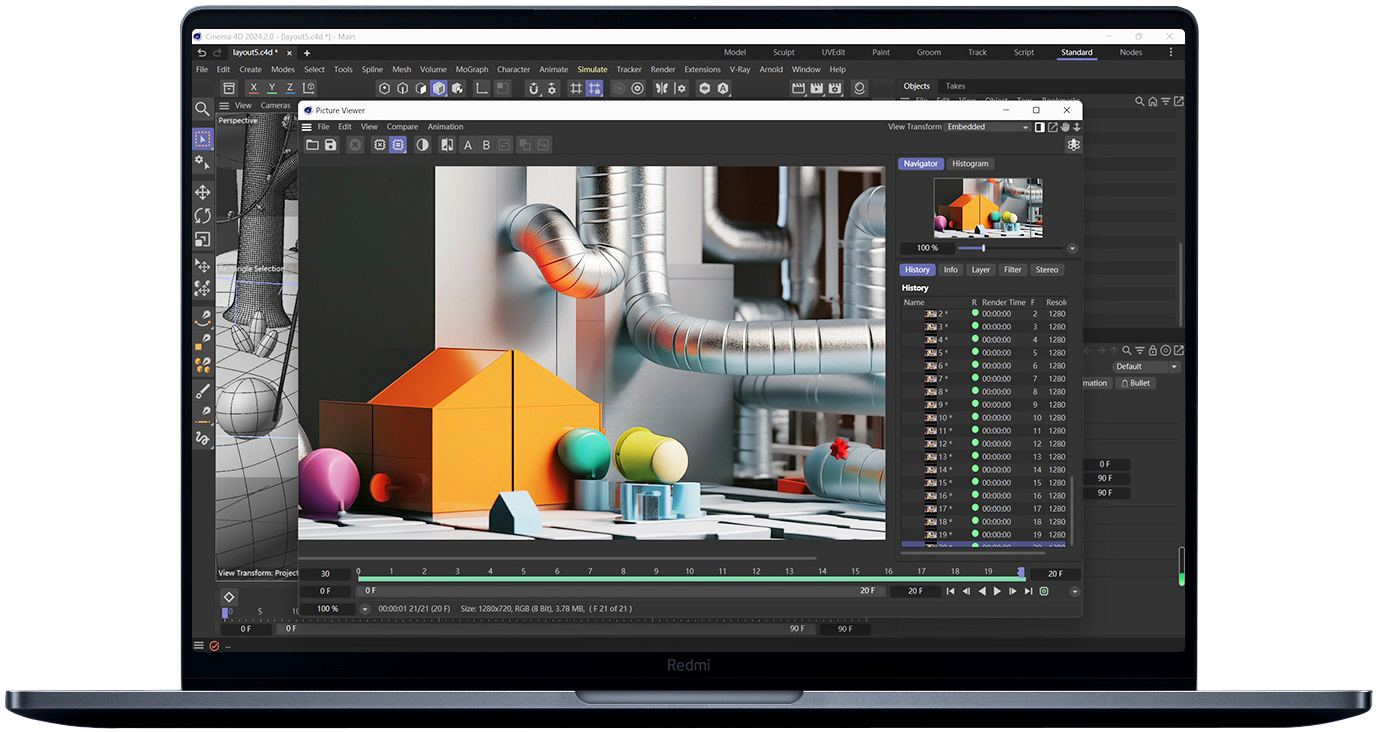Select render history entry 10
1376x732 pixels.
(943, 418)
